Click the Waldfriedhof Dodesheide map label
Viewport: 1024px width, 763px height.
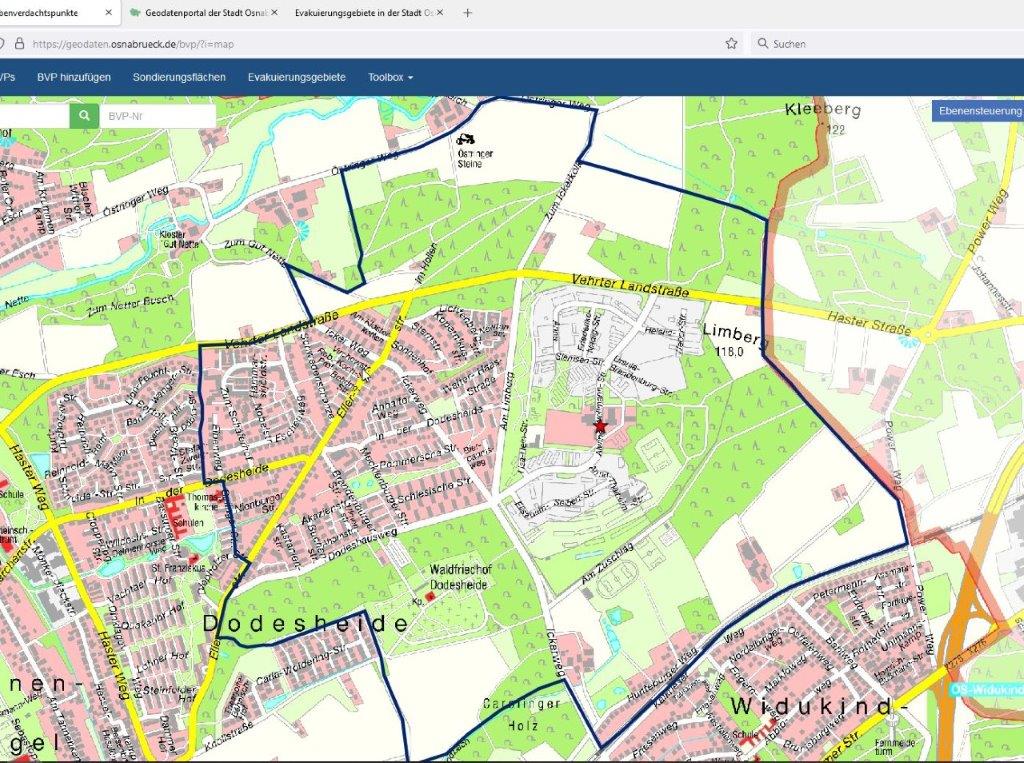pyautogui.click(x=460, y=577)
